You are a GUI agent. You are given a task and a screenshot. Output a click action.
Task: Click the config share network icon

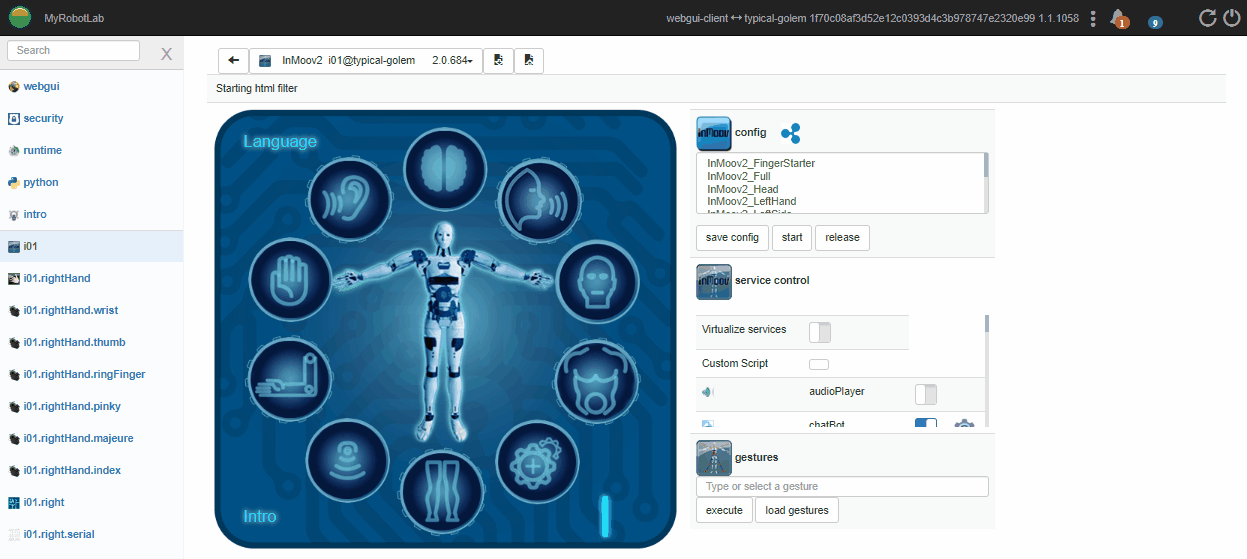(790, 133)
